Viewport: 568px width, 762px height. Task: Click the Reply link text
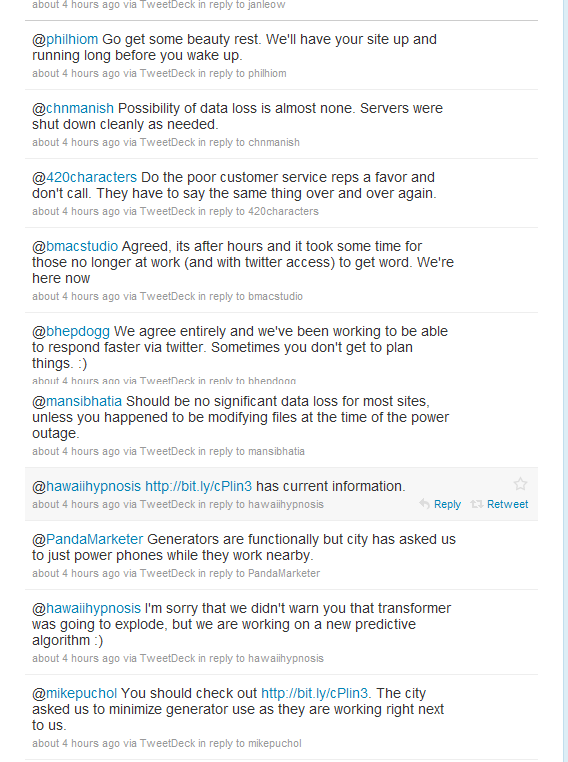tap(447, 504)
